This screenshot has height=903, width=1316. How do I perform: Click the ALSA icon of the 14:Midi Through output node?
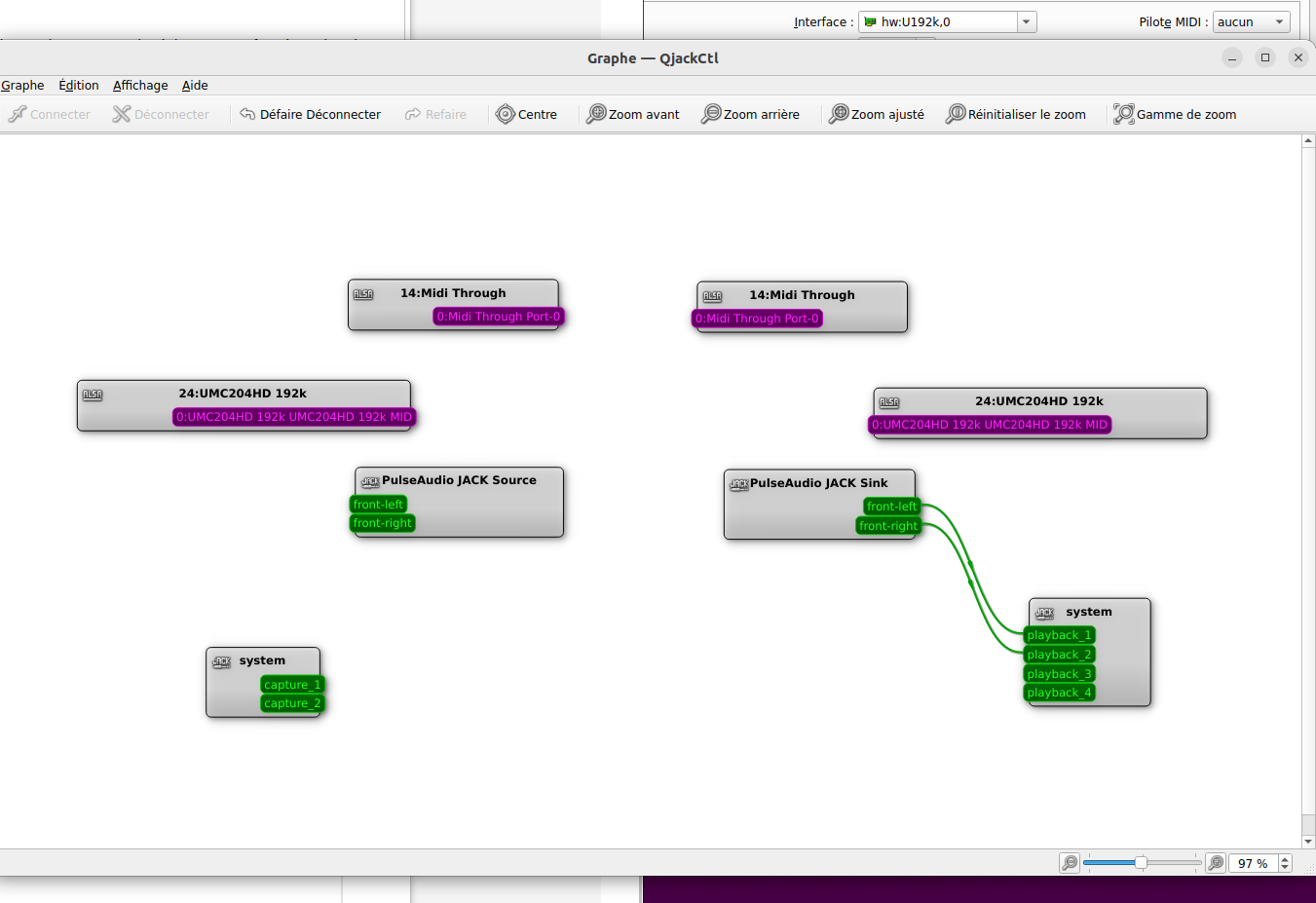[363, 294]
